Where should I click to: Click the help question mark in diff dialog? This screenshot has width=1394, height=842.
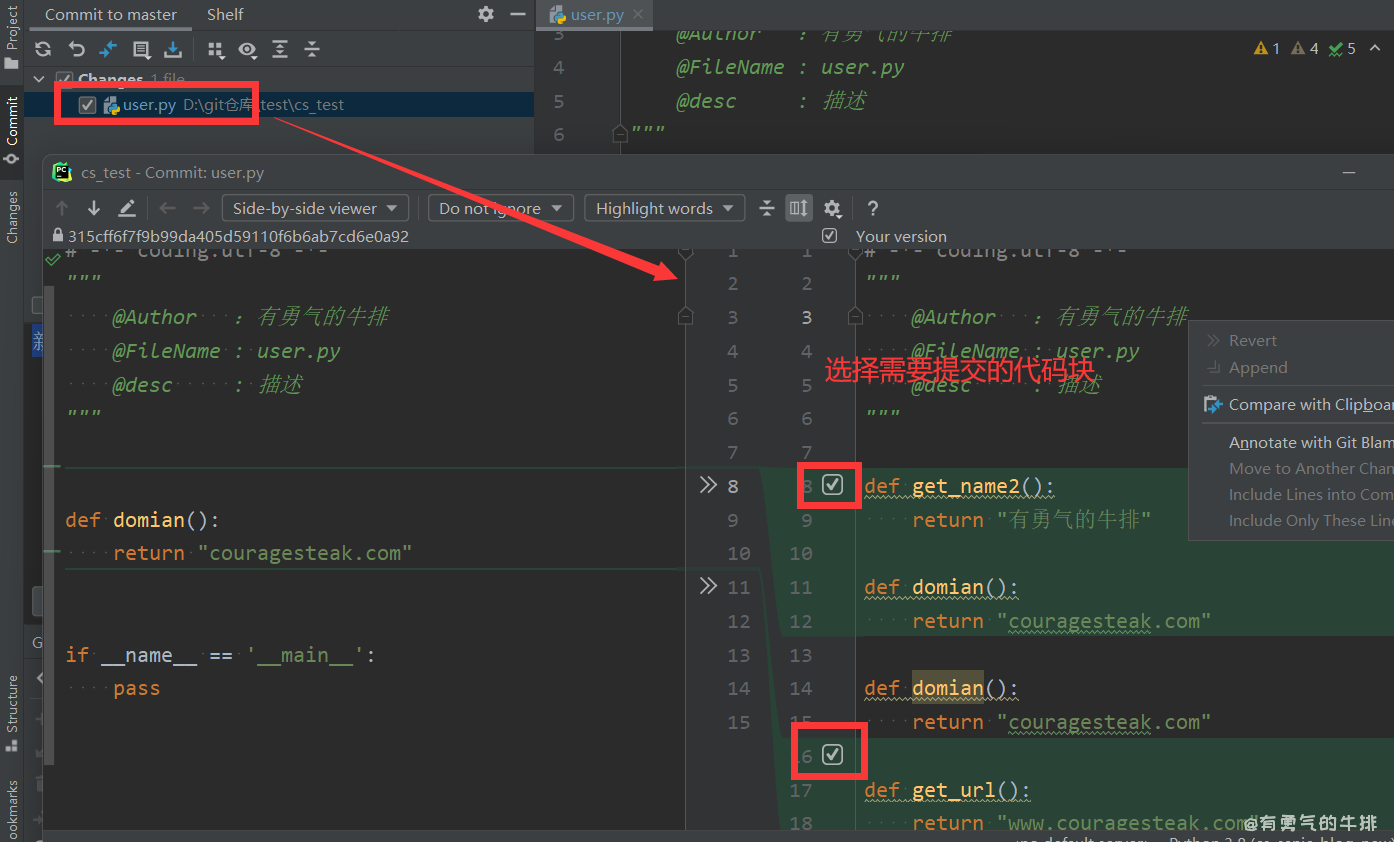click(x=871, y=208)
